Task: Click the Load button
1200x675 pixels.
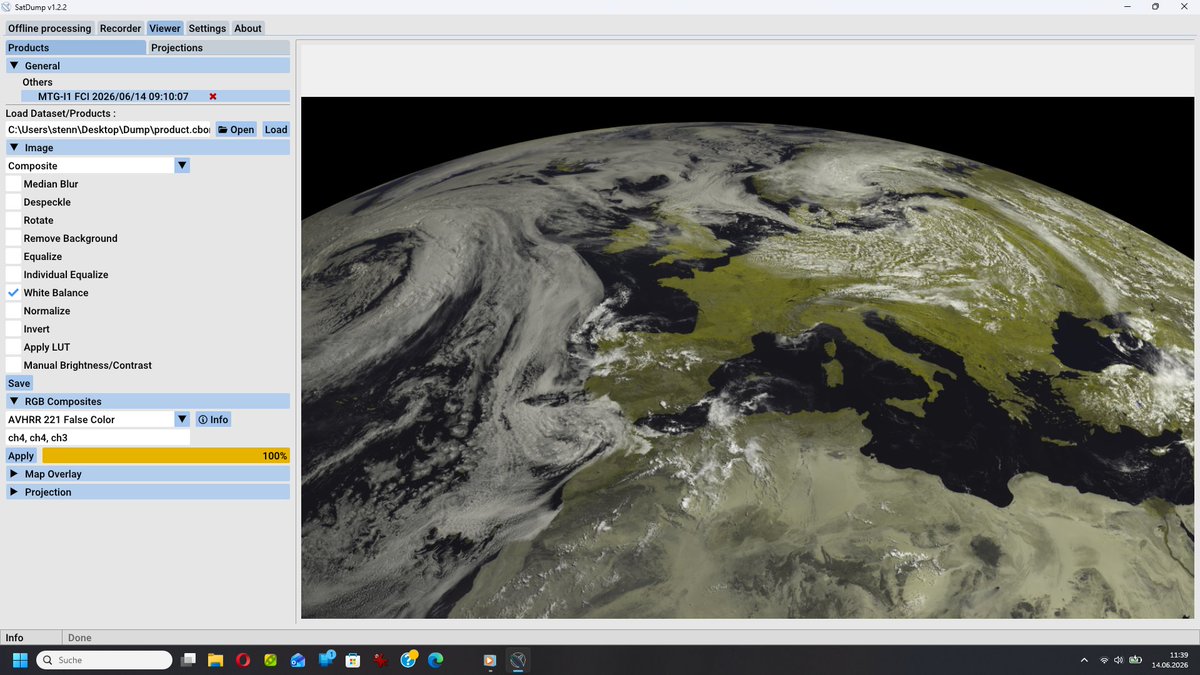Action: [276, 130]
